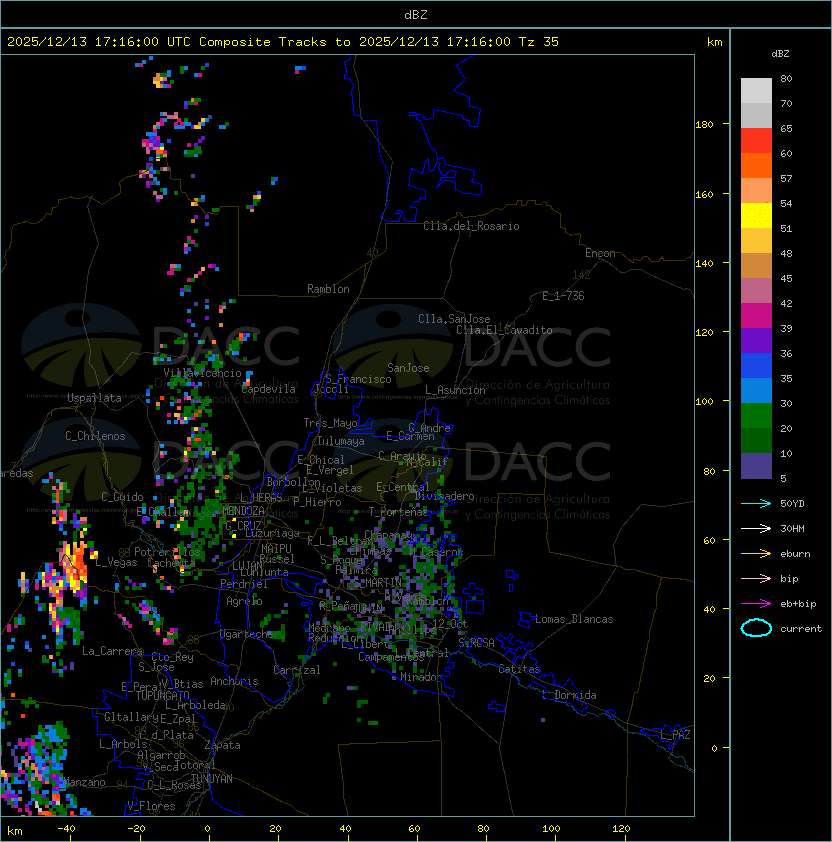Click the 'Villavicencio' place label
This screenshot has width=832, height=842.
click(x=202, y=373)
